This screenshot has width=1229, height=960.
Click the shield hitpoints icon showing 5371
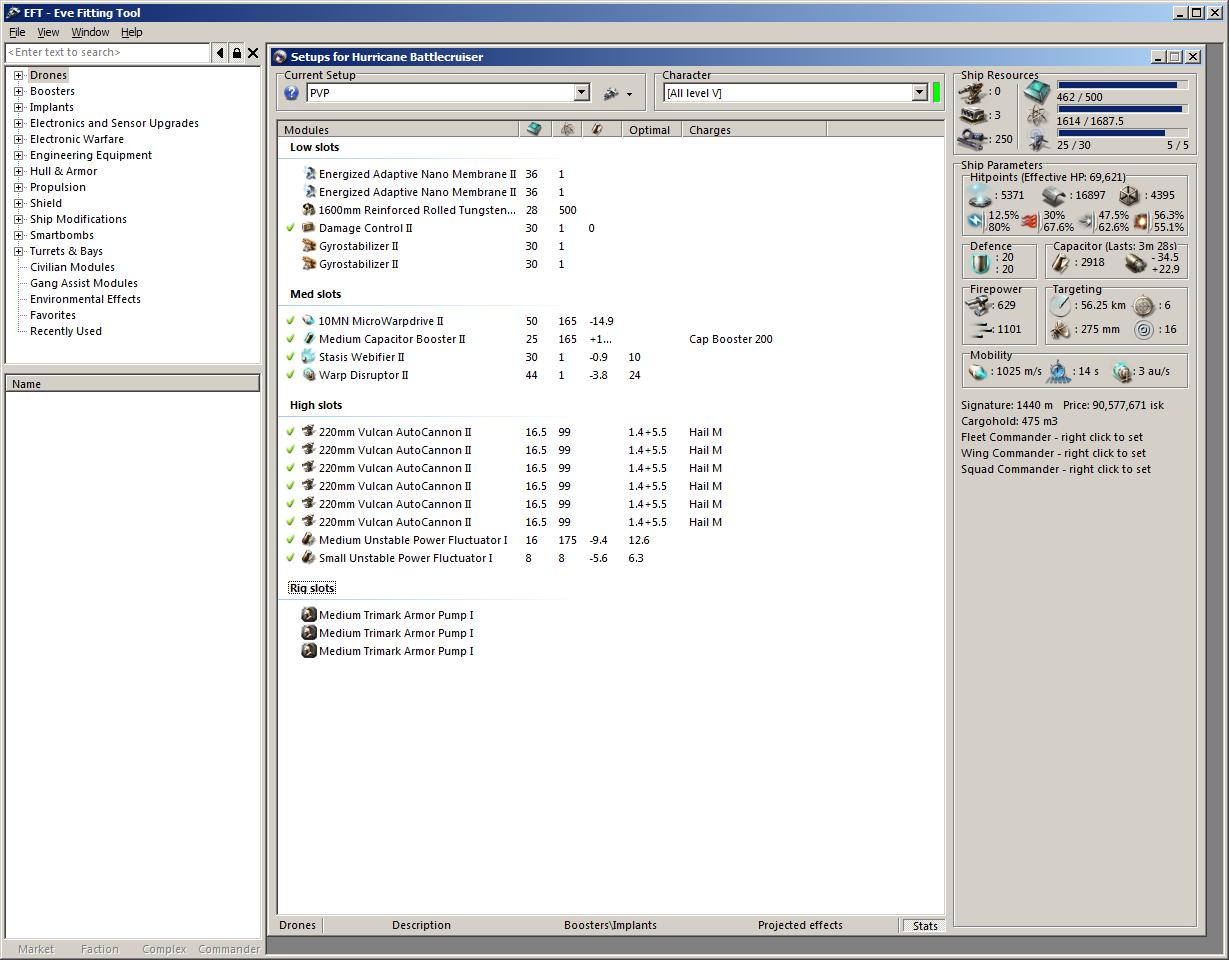981,195
